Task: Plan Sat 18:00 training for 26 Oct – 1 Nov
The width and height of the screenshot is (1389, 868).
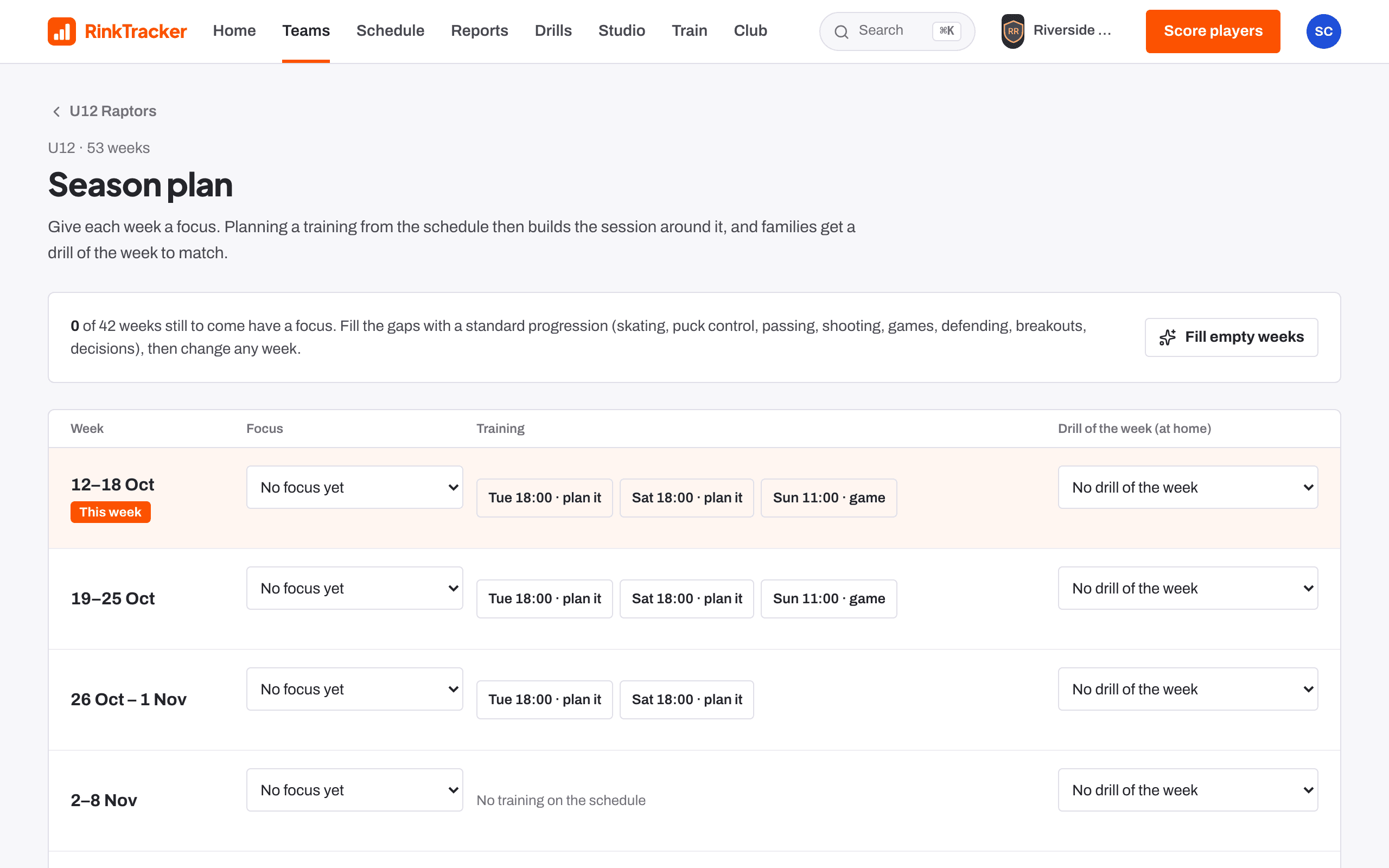Action: pos(686,700)
